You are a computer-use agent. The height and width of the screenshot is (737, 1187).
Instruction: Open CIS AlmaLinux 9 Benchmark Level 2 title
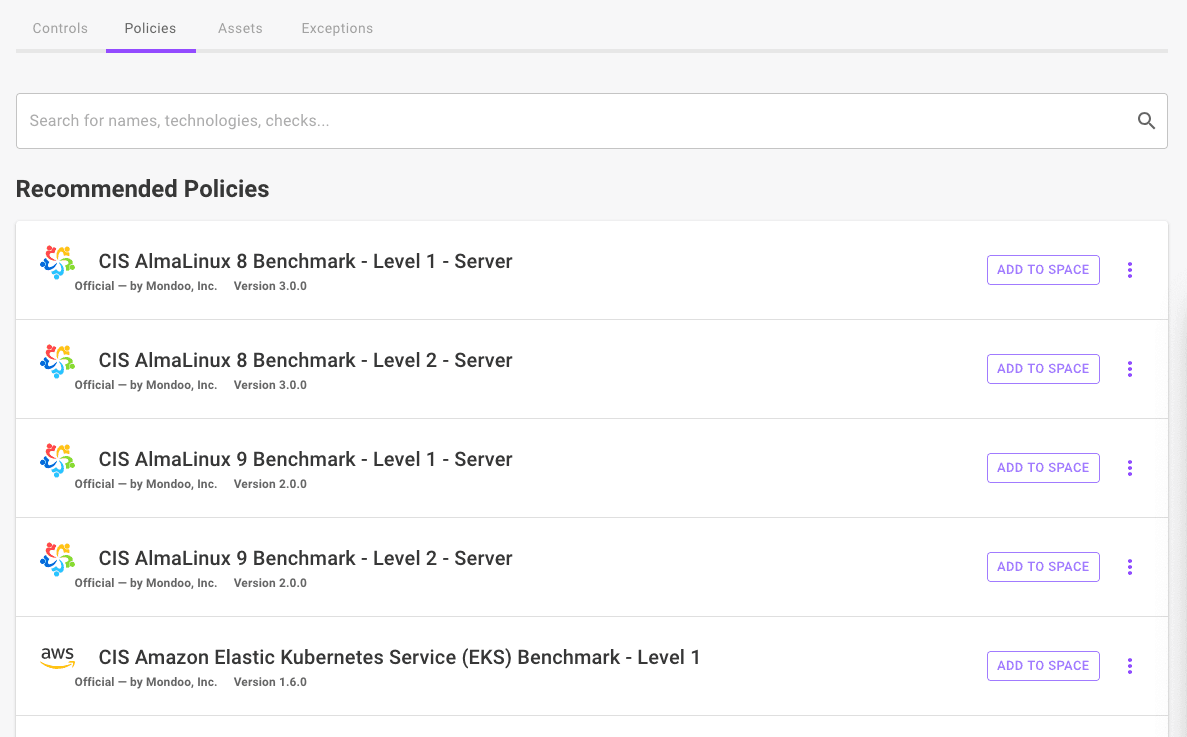[305, 559]
